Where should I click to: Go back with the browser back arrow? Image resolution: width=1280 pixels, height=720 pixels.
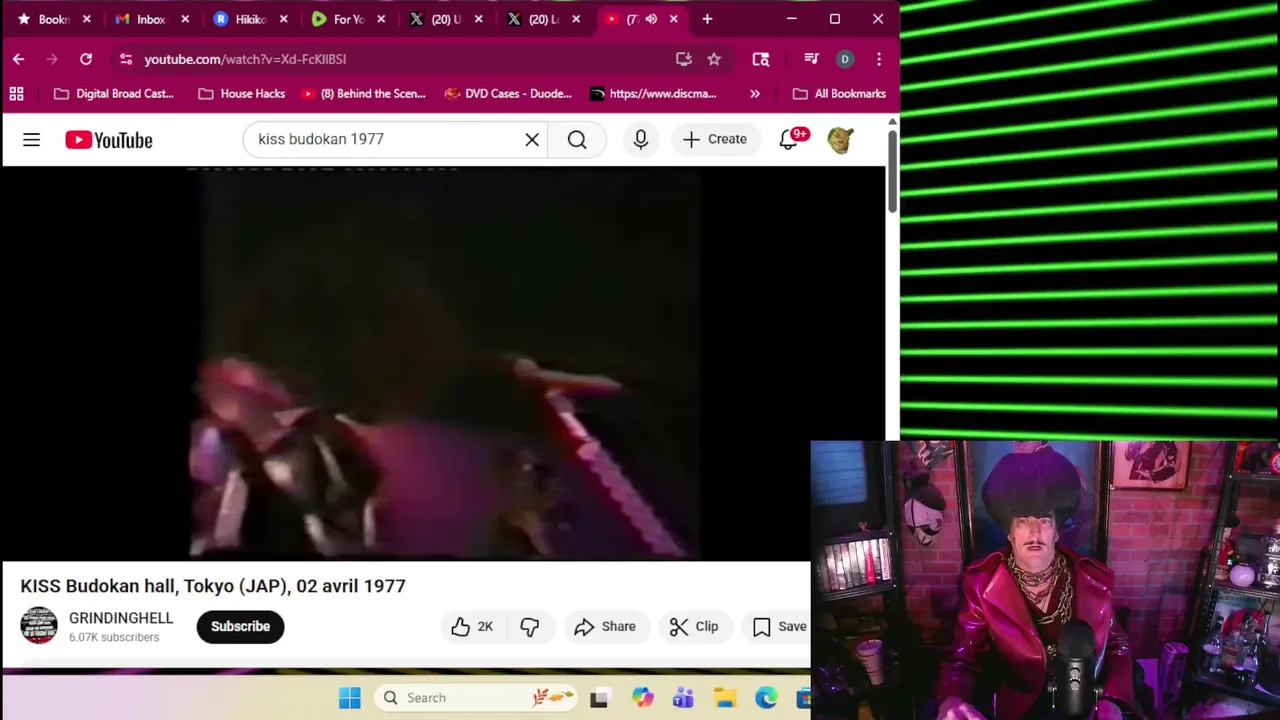coord(18,59)
